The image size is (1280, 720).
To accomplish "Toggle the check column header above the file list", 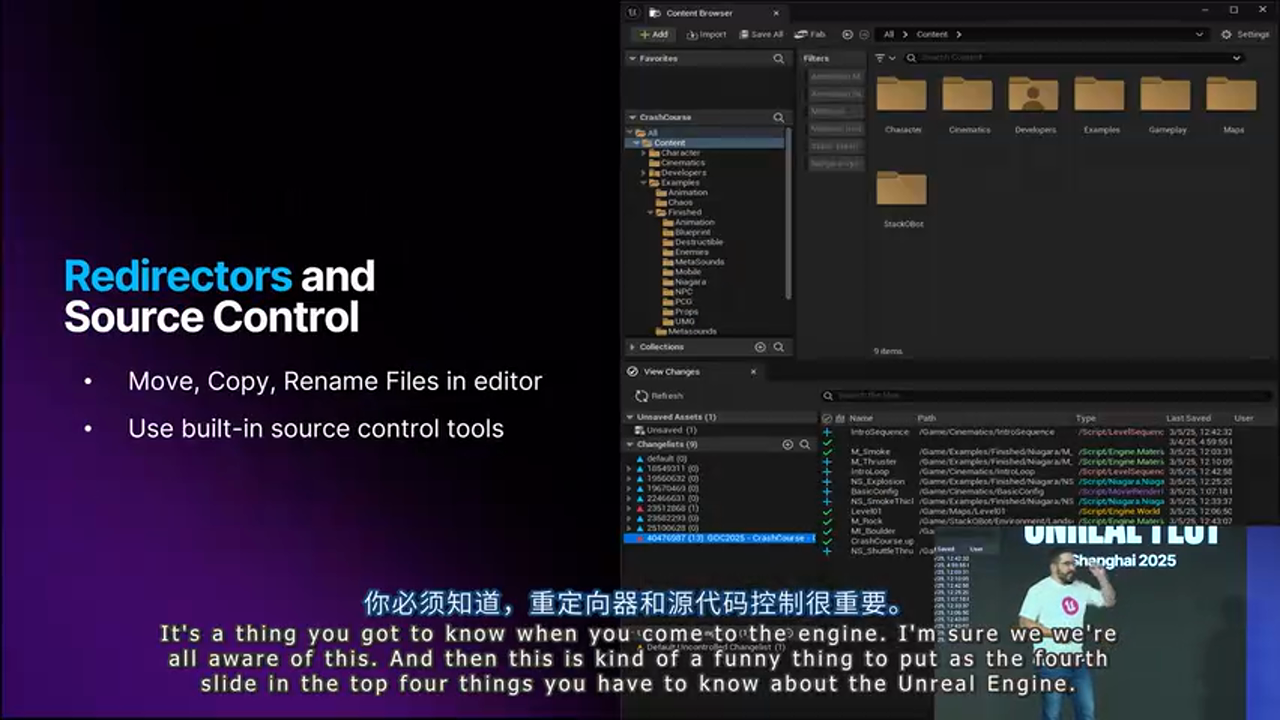I will pyautogui.click(x=825, y=418).
